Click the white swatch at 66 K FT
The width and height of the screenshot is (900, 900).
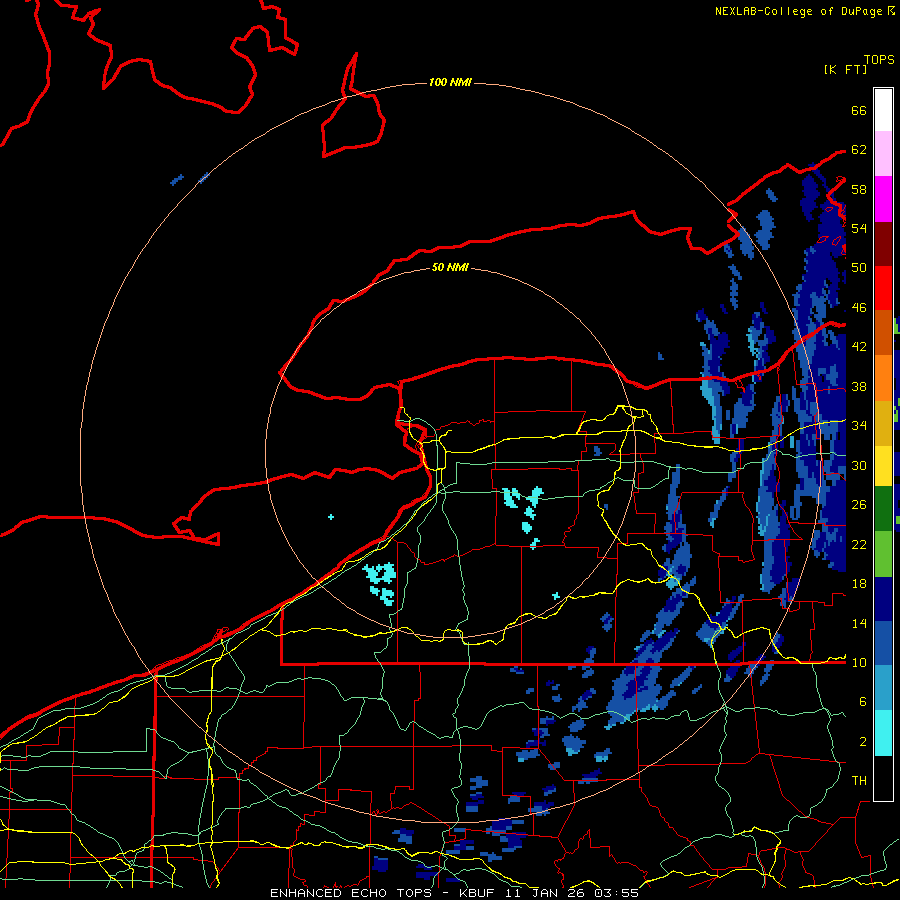pyautogui.click(x=883, y=110)
